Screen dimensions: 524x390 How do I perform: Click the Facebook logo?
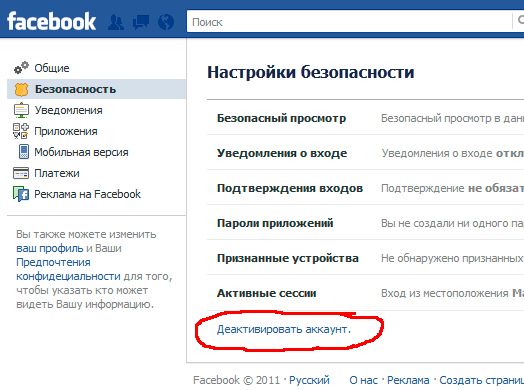(x=51, y=21)
